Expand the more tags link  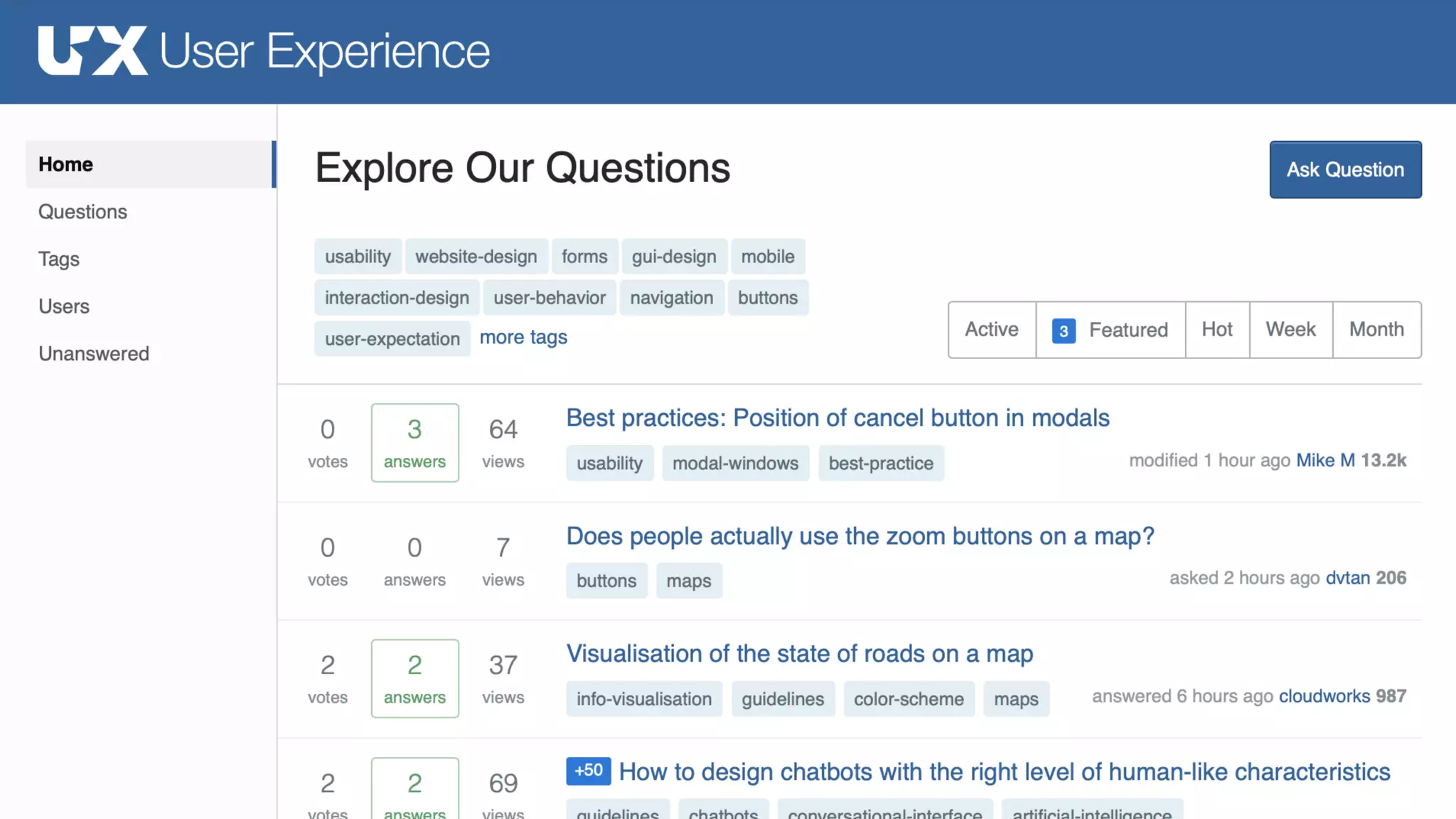(523, 338)
